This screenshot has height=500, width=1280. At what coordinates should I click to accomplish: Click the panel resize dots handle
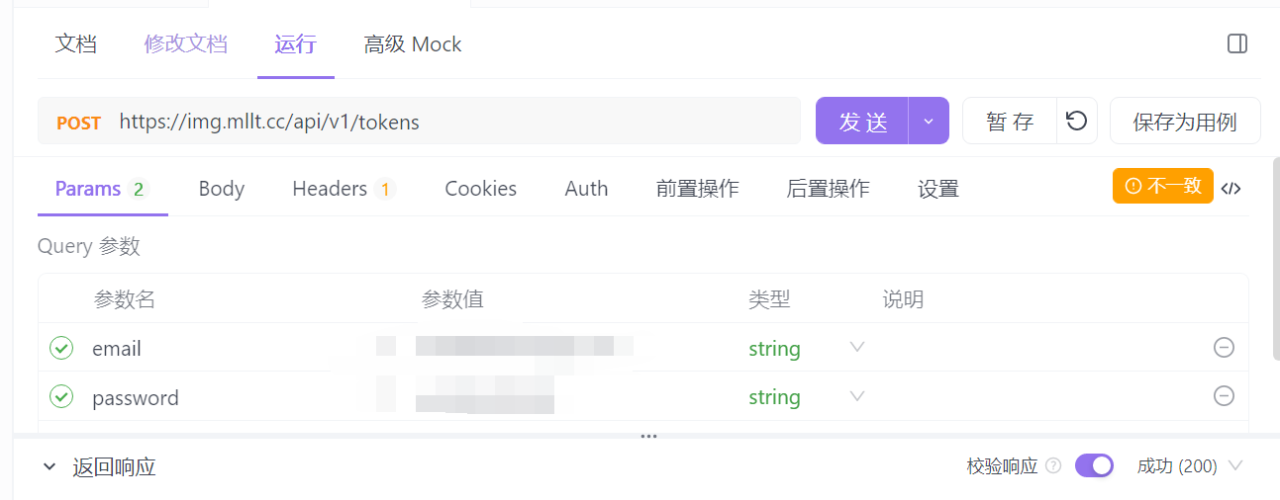649,437
